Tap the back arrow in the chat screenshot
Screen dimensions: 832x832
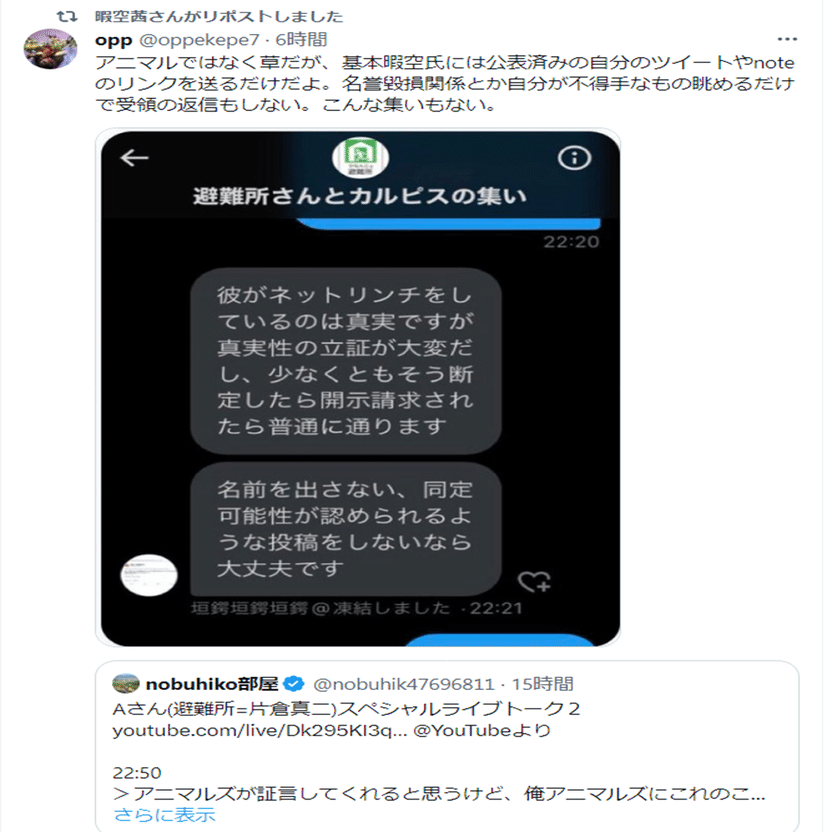pos(134,158)
